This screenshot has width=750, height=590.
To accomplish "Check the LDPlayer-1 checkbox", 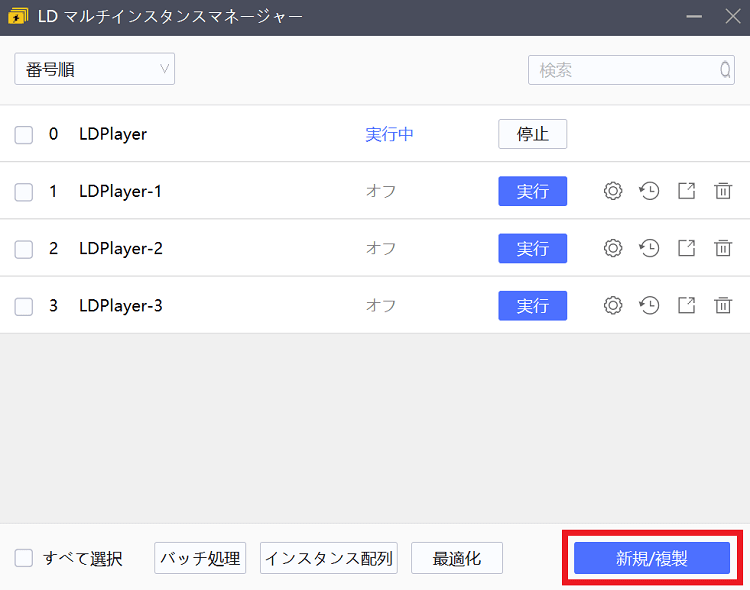I will [23, 192].
